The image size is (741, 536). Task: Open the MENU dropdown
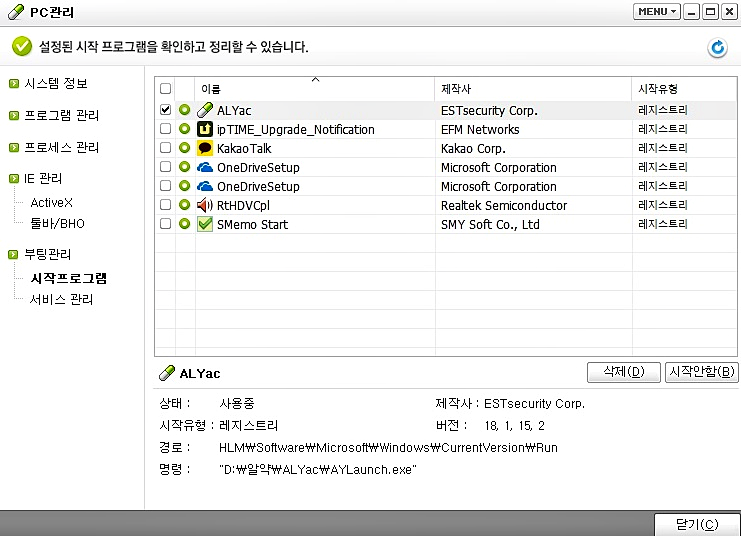[656, 12]
